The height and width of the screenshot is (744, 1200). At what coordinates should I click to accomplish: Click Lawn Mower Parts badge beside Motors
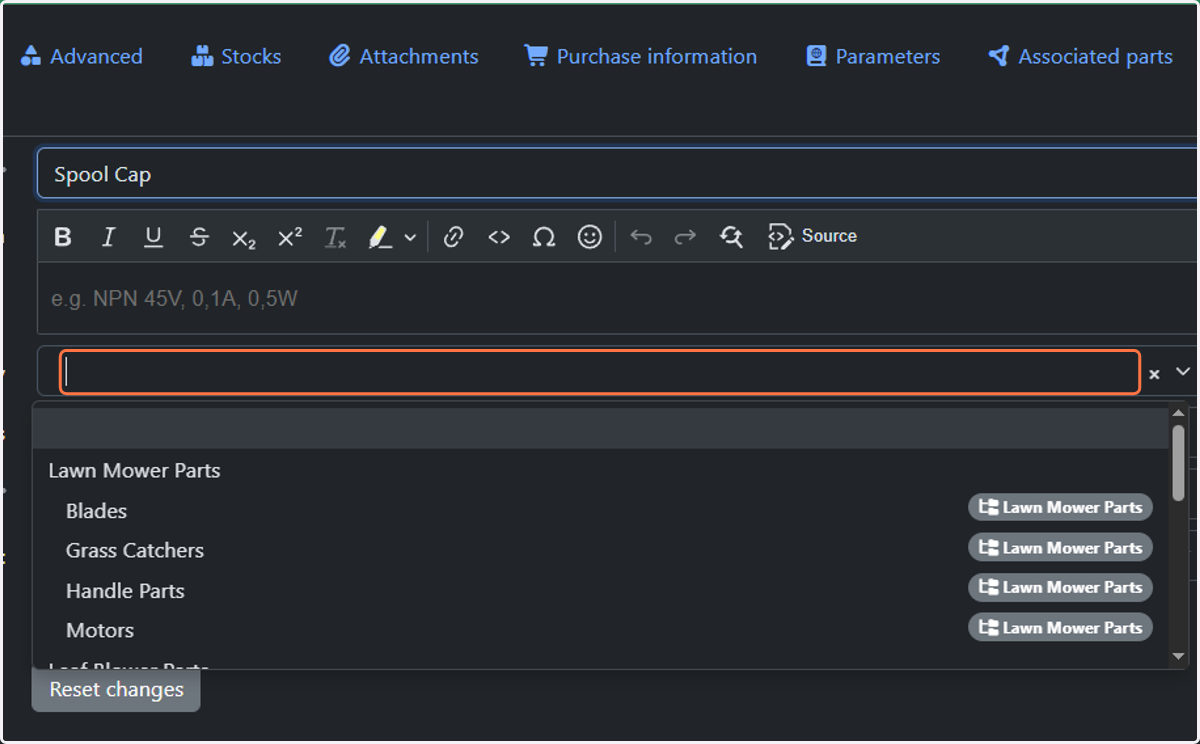1060,627
